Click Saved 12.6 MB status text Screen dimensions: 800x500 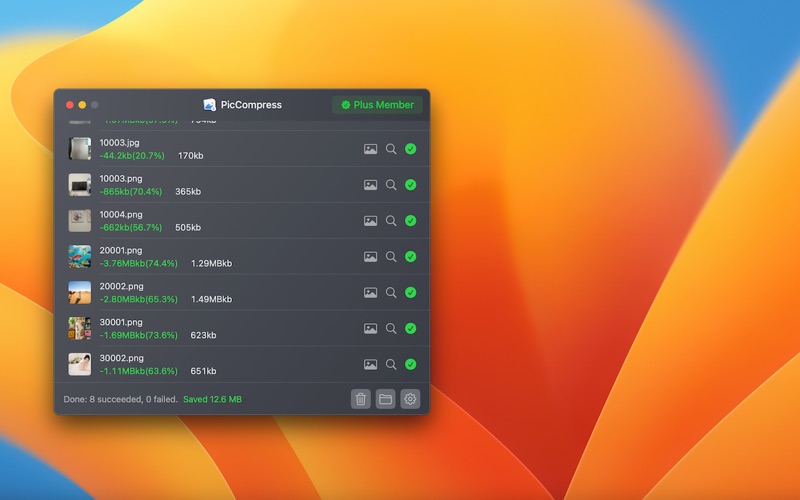point(212,399)
